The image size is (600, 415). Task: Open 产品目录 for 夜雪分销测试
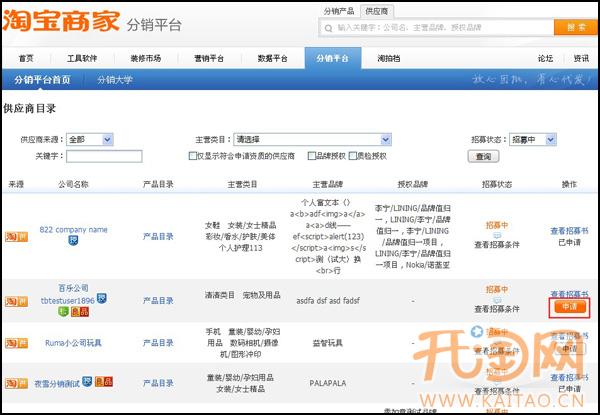point(158,383)
